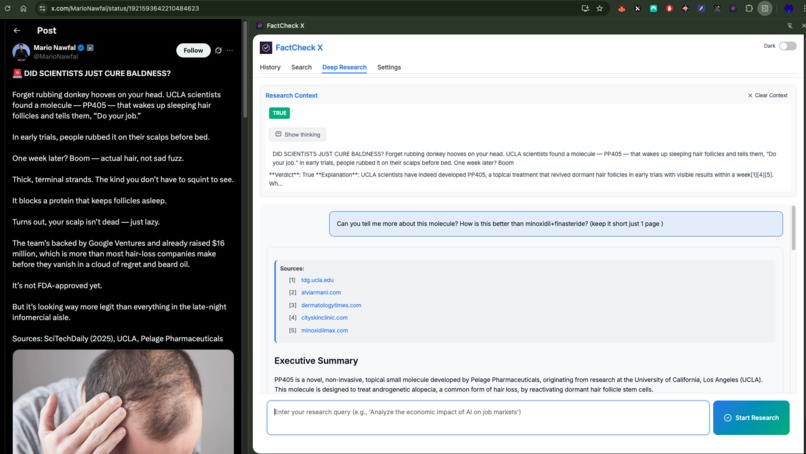Go to the browser home page
This screenshot has width=806, height=454.
point(23,8)
